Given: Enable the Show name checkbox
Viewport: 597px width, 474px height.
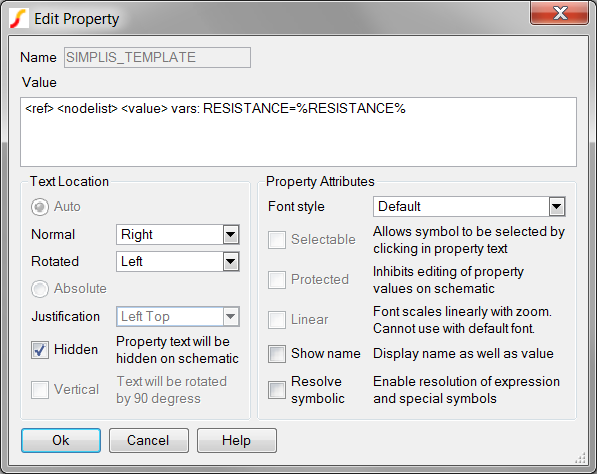Looking at the screenshot, I should tap(277, 354).
